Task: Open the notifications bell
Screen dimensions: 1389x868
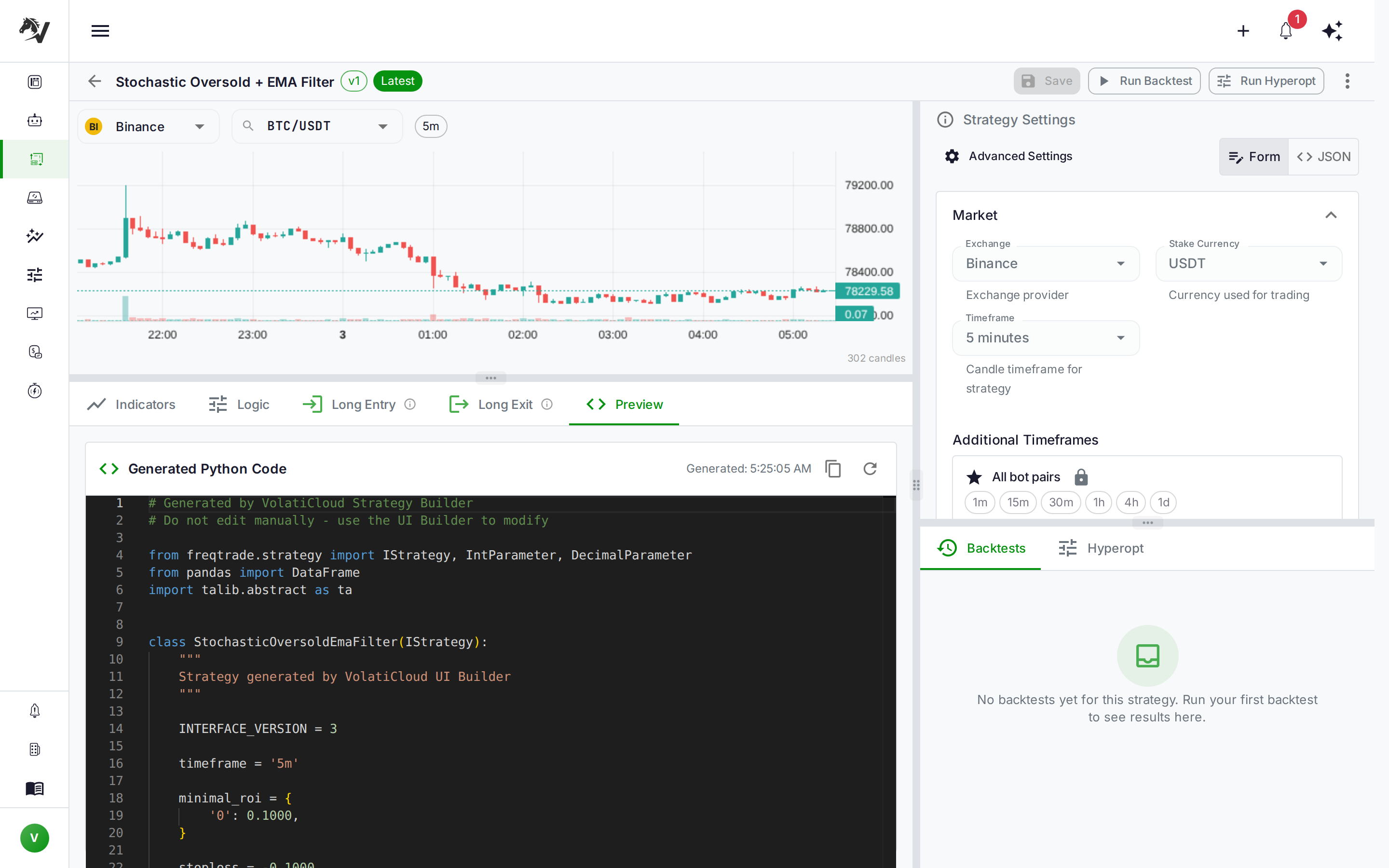Action: 1286,31
